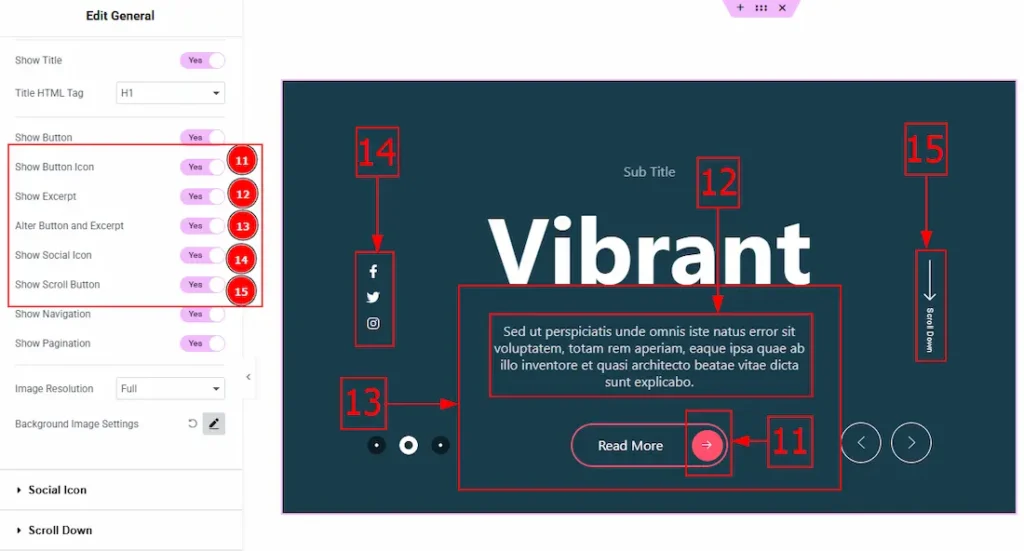Click the next slide arrow

coord(911,443)
